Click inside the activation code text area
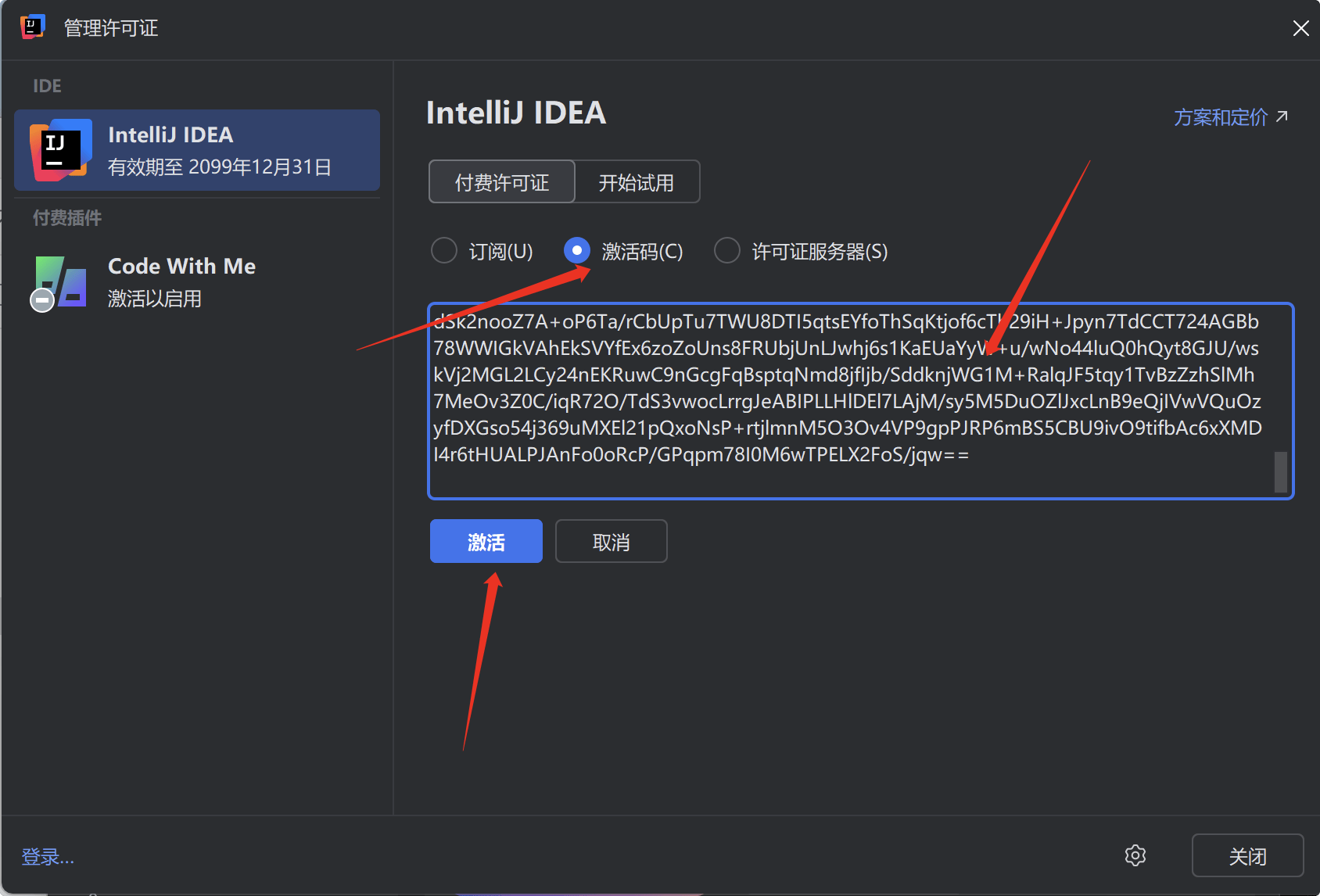This screenshot has height=896, width=1320. tap(860, 401)
